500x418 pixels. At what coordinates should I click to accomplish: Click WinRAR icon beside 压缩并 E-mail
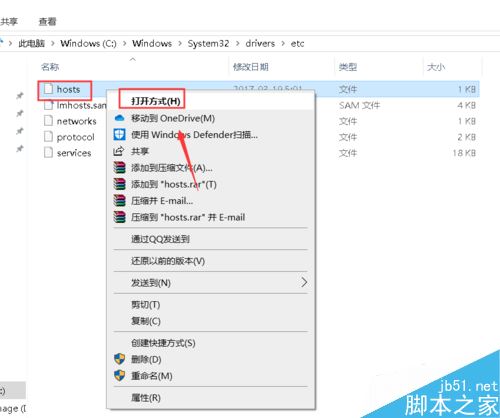click(x=119, y=200)
